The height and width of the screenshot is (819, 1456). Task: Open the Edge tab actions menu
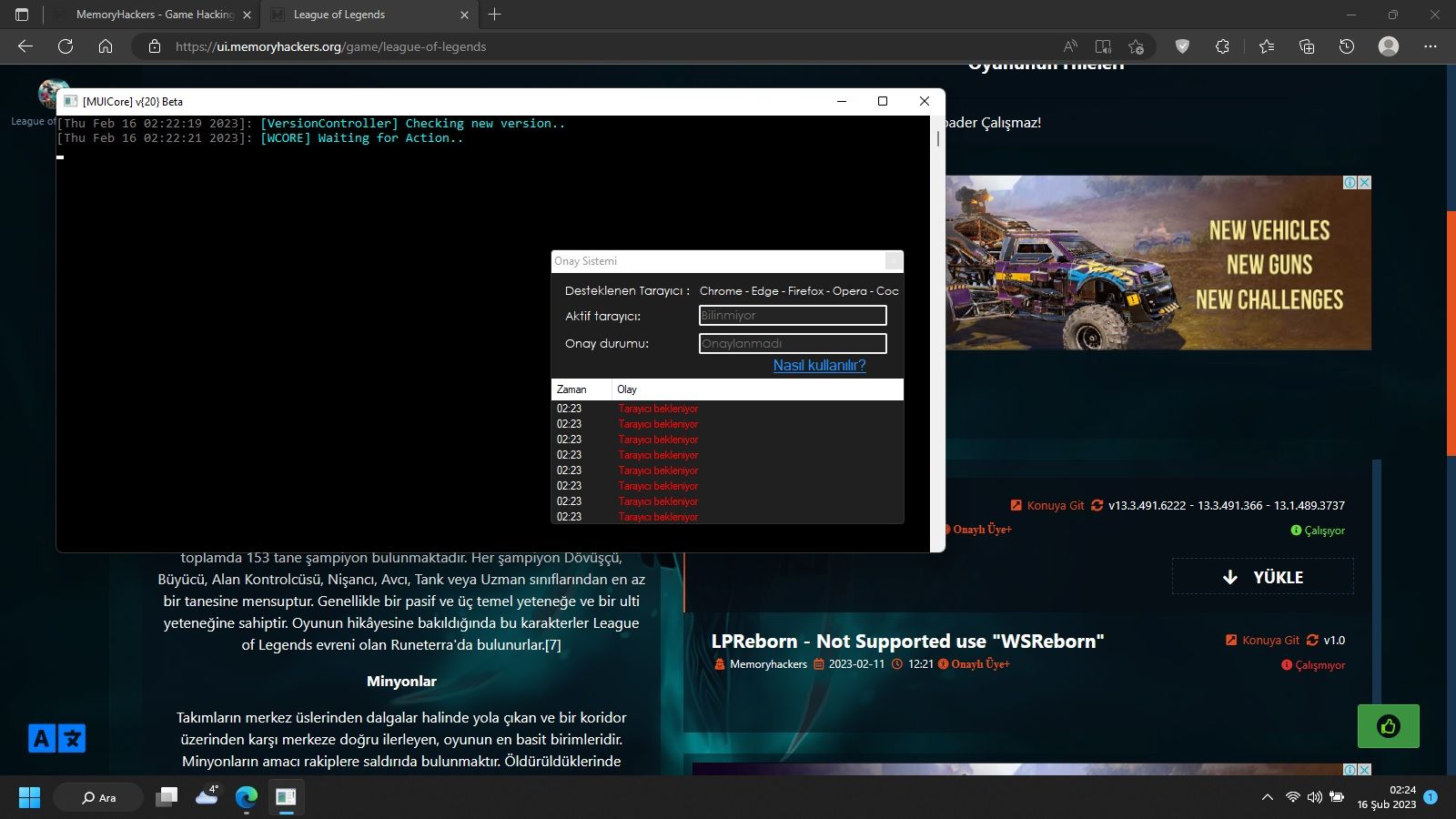pyautogui.click(x=22, y=15)
